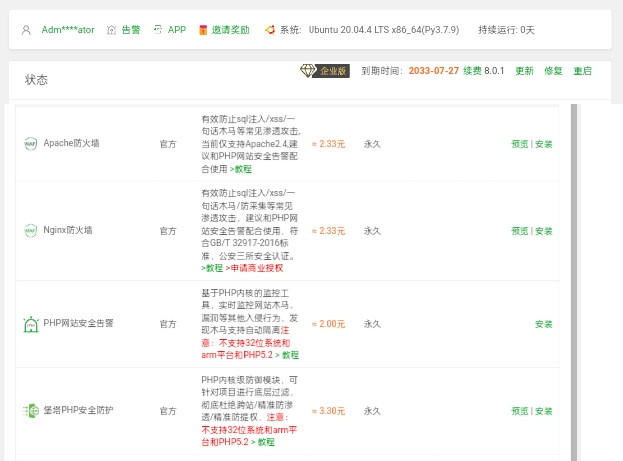
Task: Click the 告警 alarm icon
Action: (112, 30)
